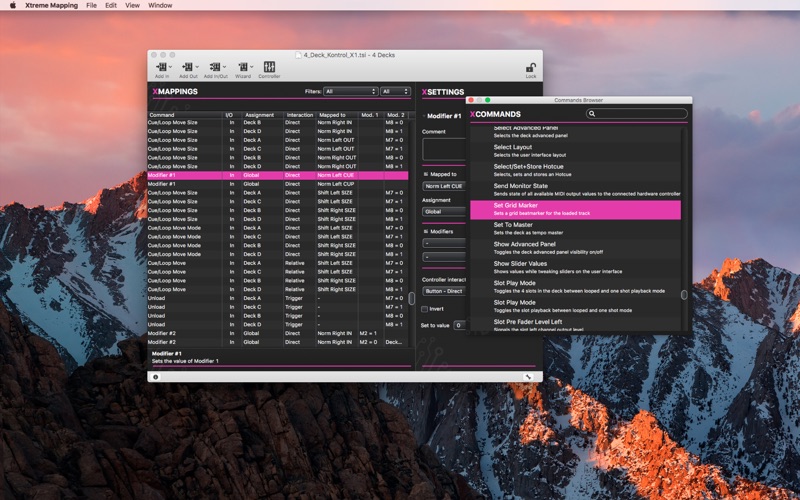Open the Apple menu
This screenshot has width=800, height=500.
pyautogui.click(x=13, y=5)
